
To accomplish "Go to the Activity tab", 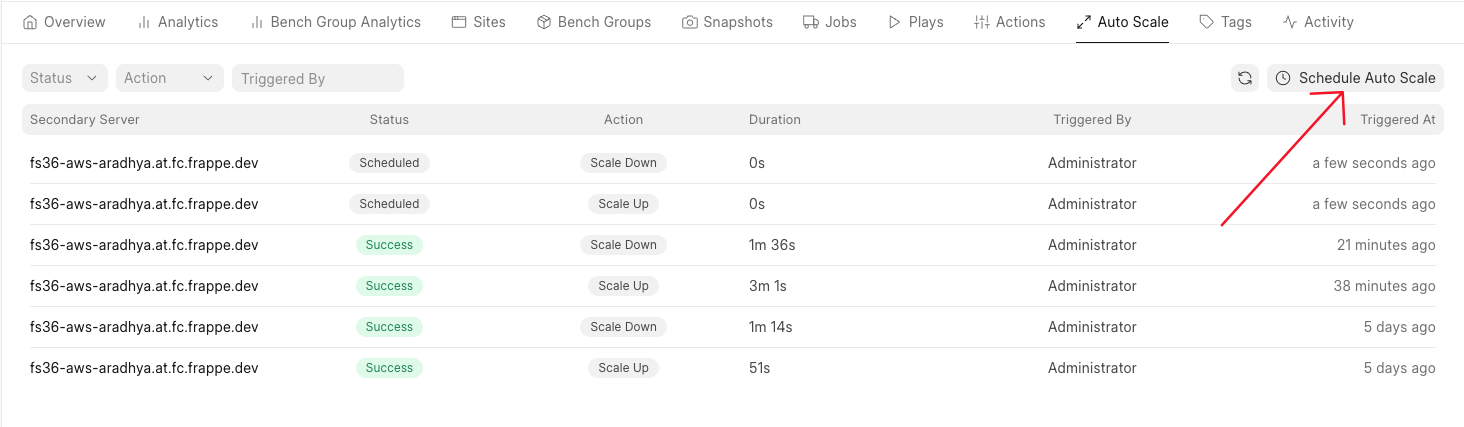I will [1318, 22].
